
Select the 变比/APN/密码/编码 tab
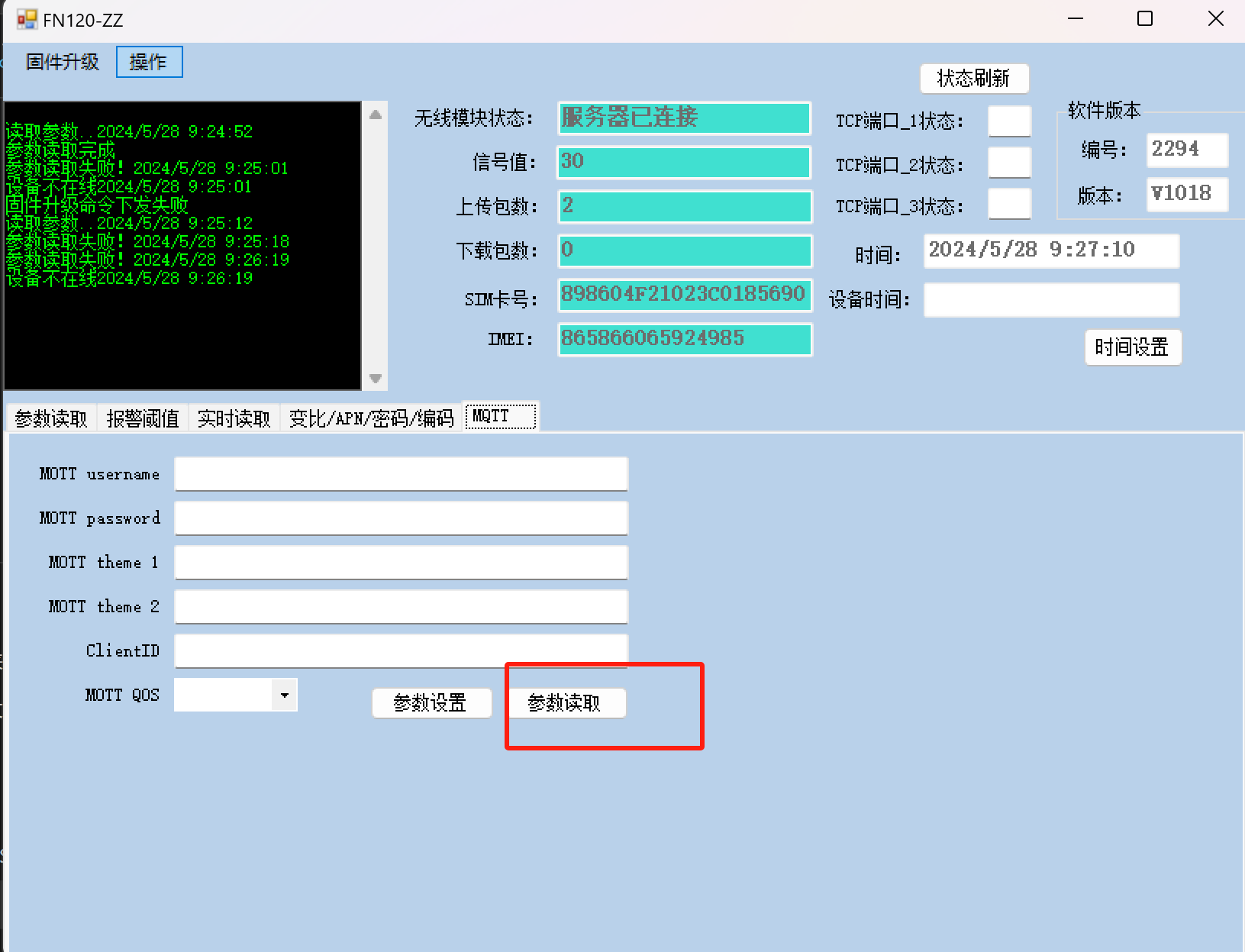point(371,418)
